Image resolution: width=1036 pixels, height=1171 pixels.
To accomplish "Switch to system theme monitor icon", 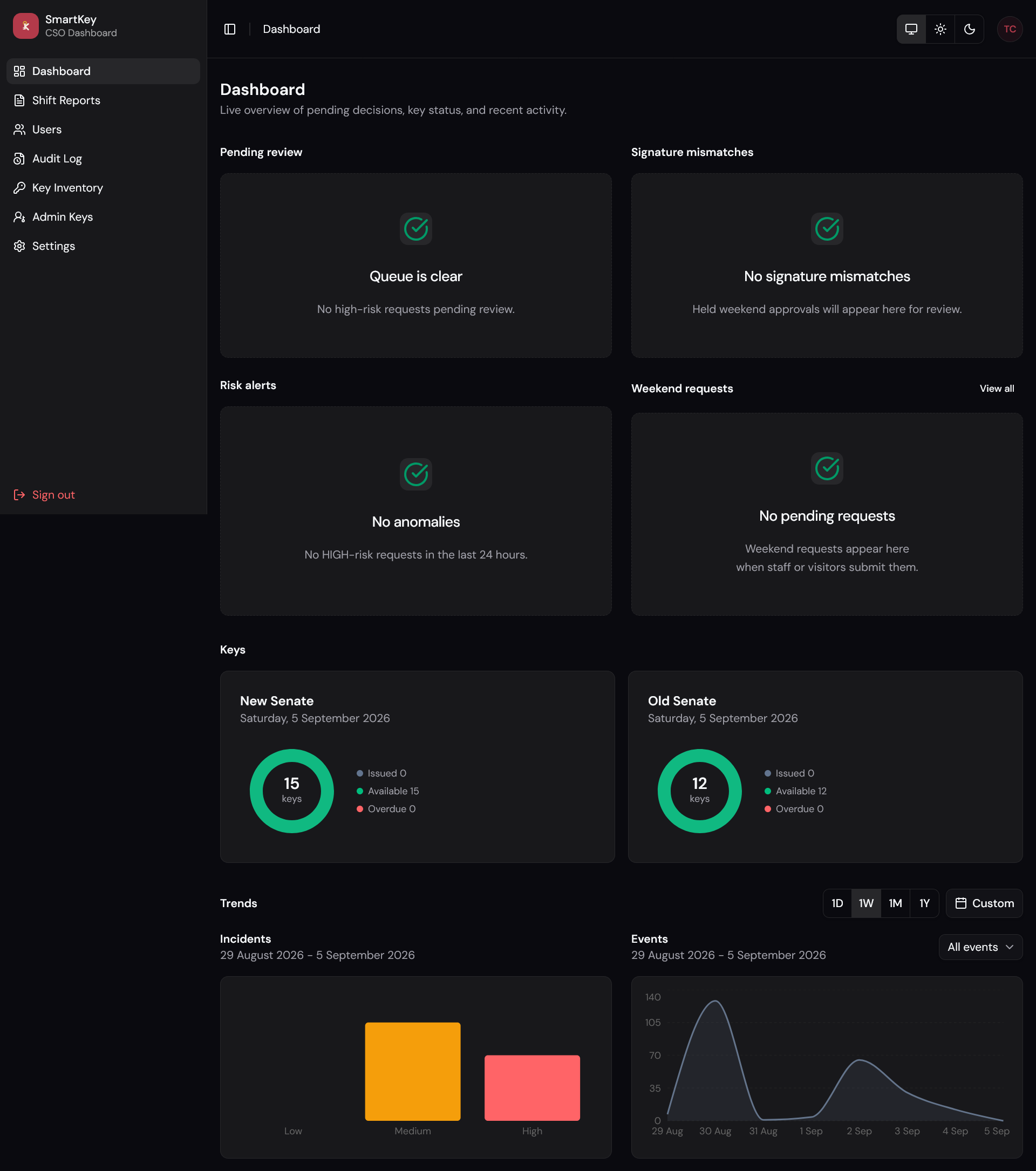I will point(911,29).
